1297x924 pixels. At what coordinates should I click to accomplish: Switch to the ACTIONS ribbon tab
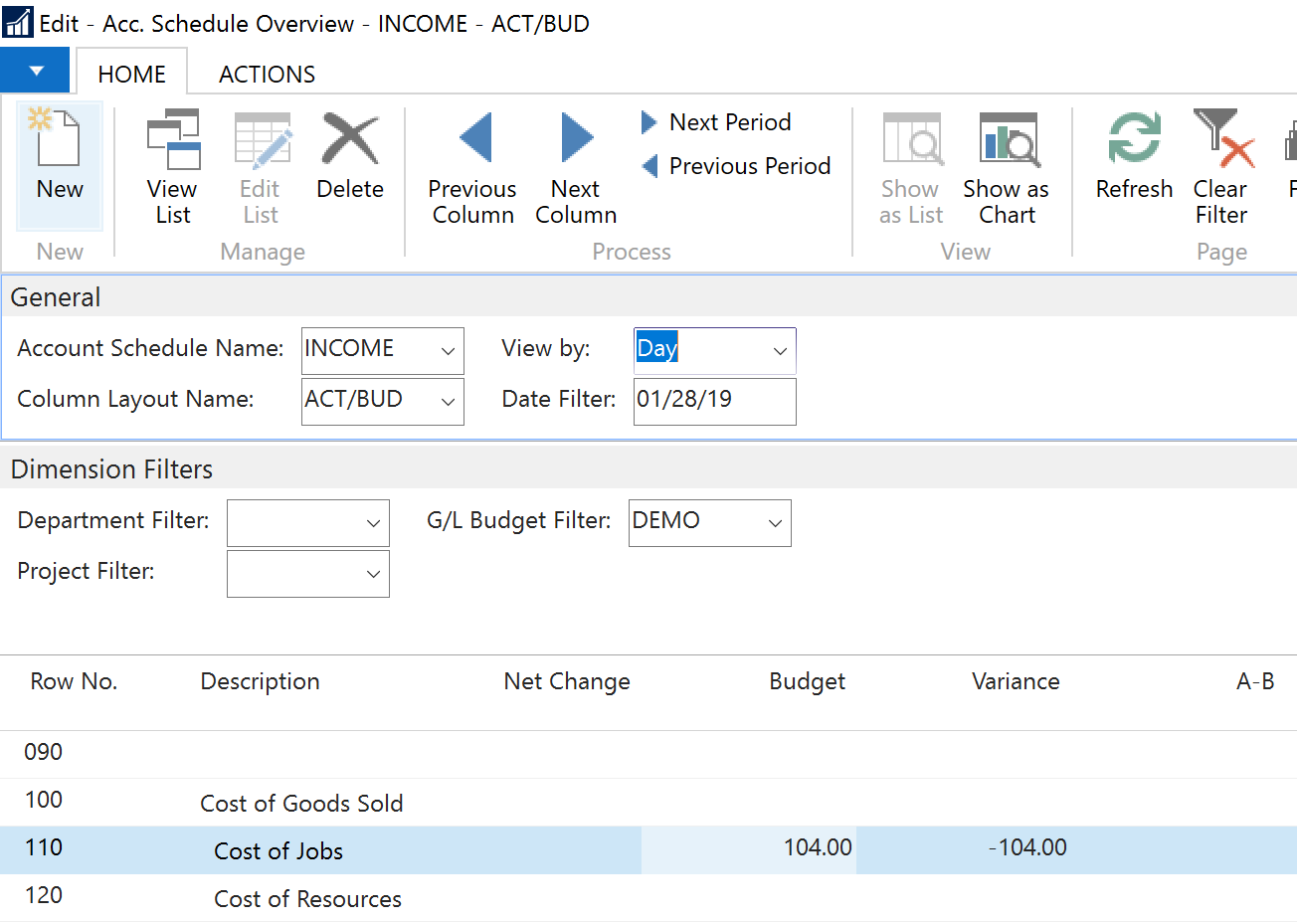pos(267,75)
